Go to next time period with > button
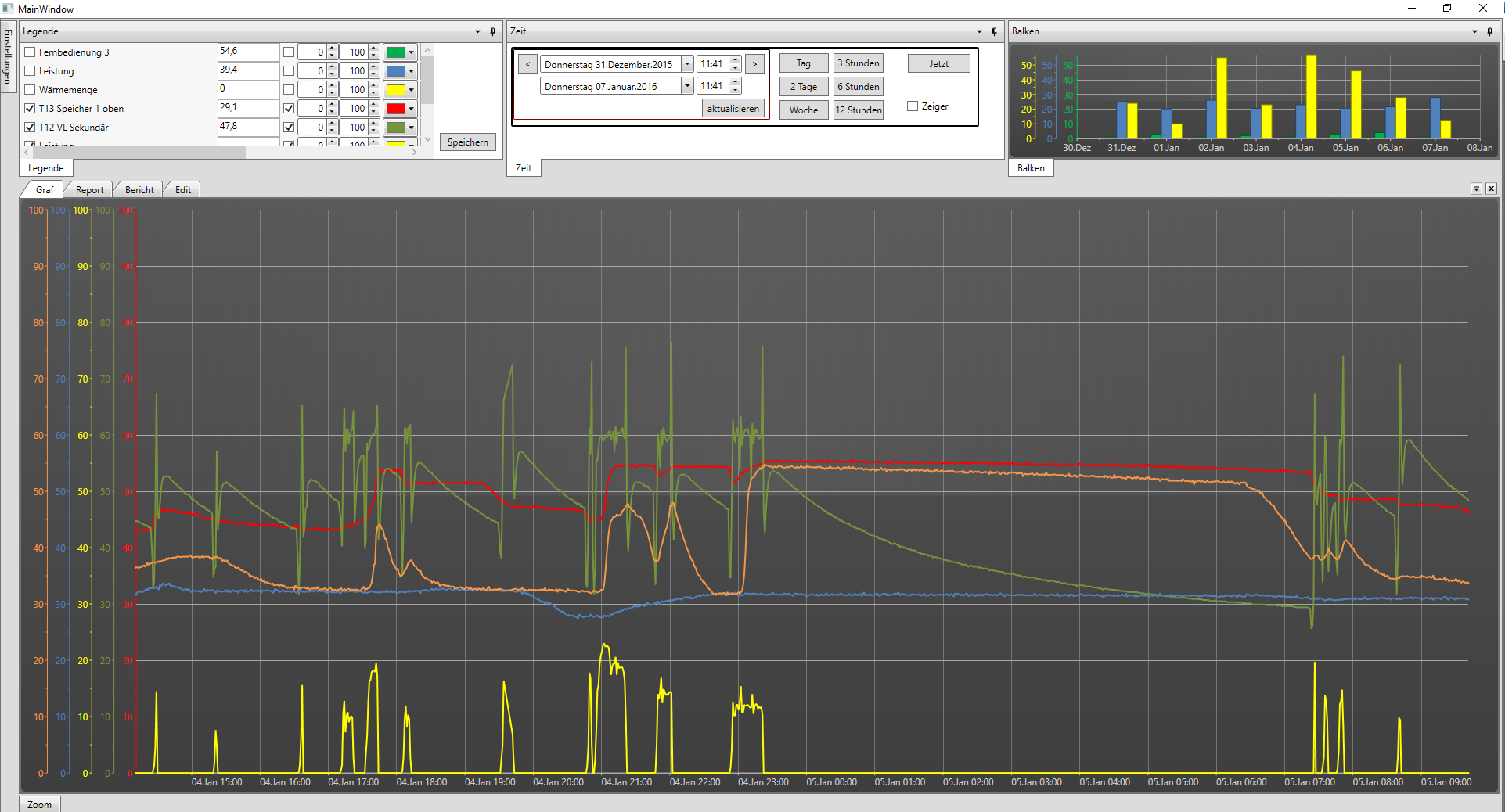Viewport: 1505px width, 812px height. 754,64
